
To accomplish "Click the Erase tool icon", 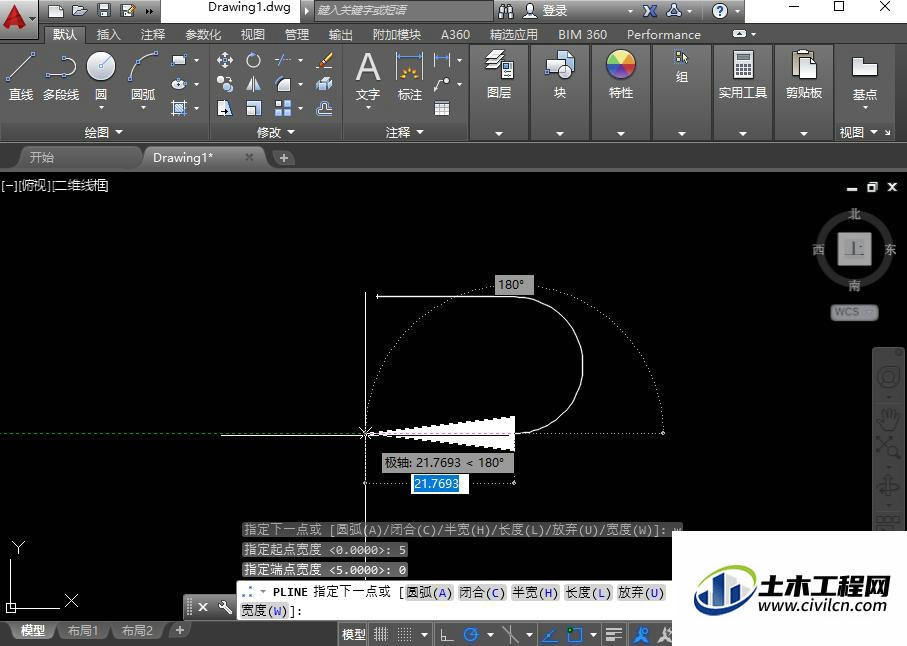I will tap(325, 60).
